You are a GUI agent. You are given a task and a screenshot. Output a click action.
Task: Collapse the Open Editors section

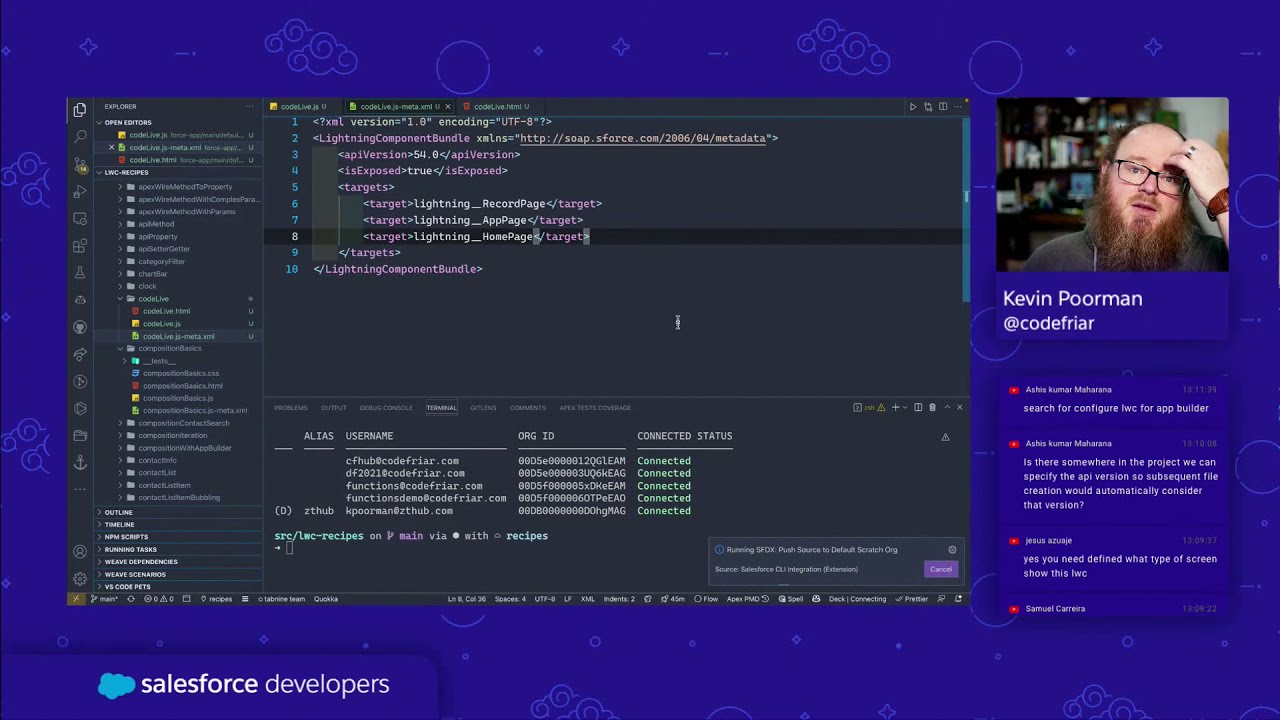128,122
